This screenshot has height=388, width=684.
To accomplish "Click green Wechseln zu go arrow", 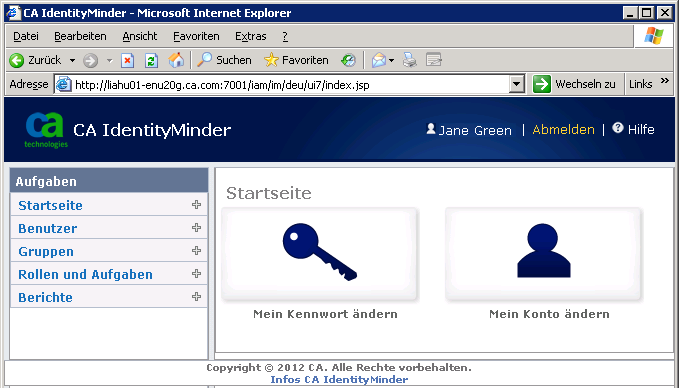I will pyautogui.click(x=541, y=84).
